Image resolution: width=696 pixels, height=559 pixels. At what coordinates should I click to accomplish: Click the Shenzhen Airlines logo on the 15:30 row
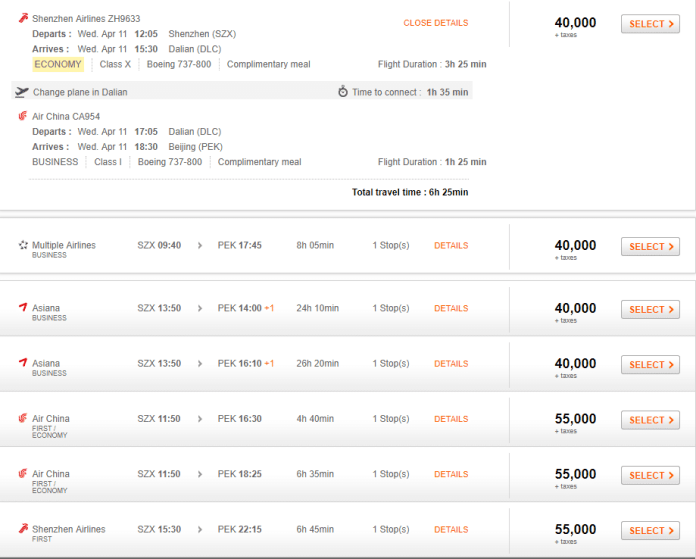23,528
